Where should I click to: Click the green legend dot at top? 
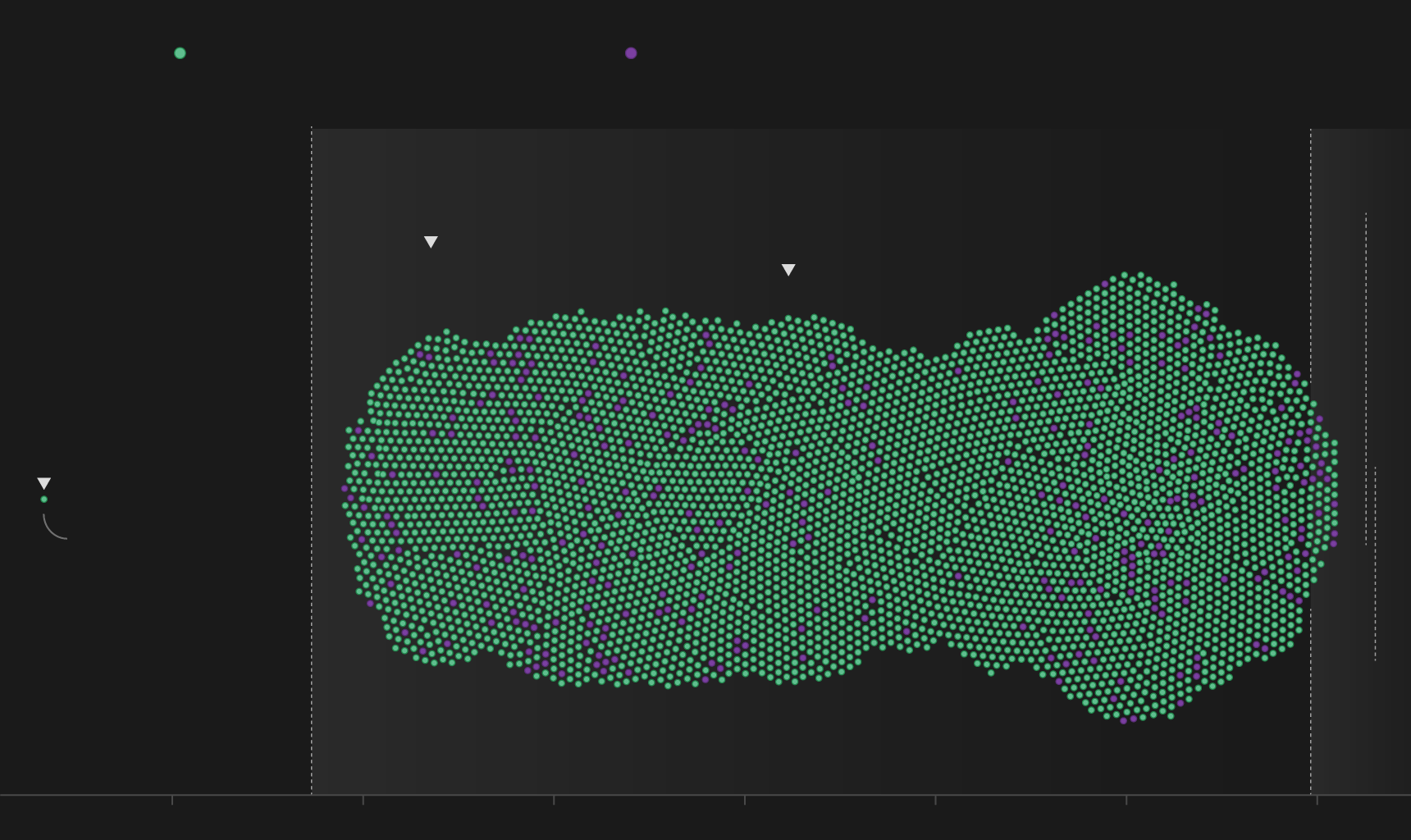(x=180, y=53)
